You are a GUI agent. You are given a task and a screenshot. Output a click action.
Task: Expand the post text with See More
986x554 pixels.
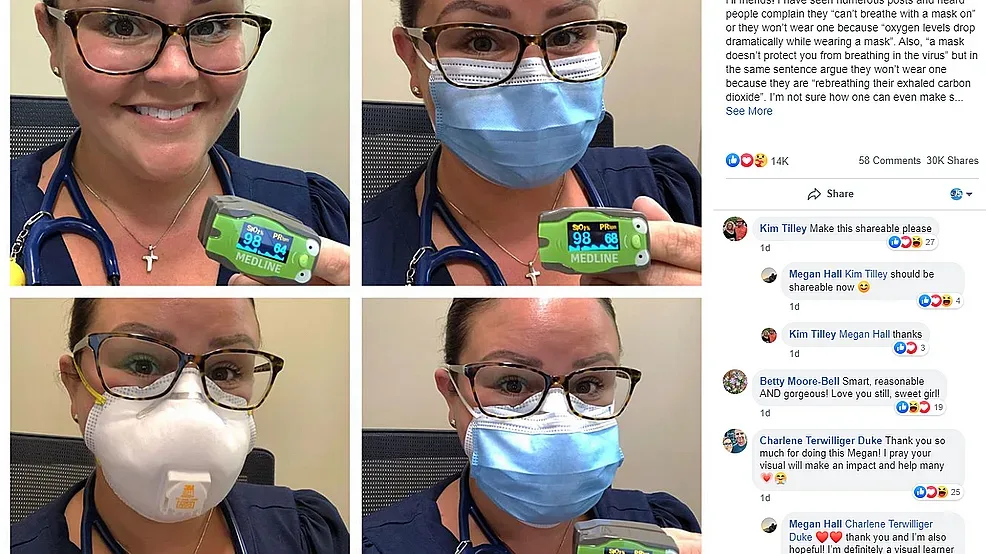(x=749, y=111)
